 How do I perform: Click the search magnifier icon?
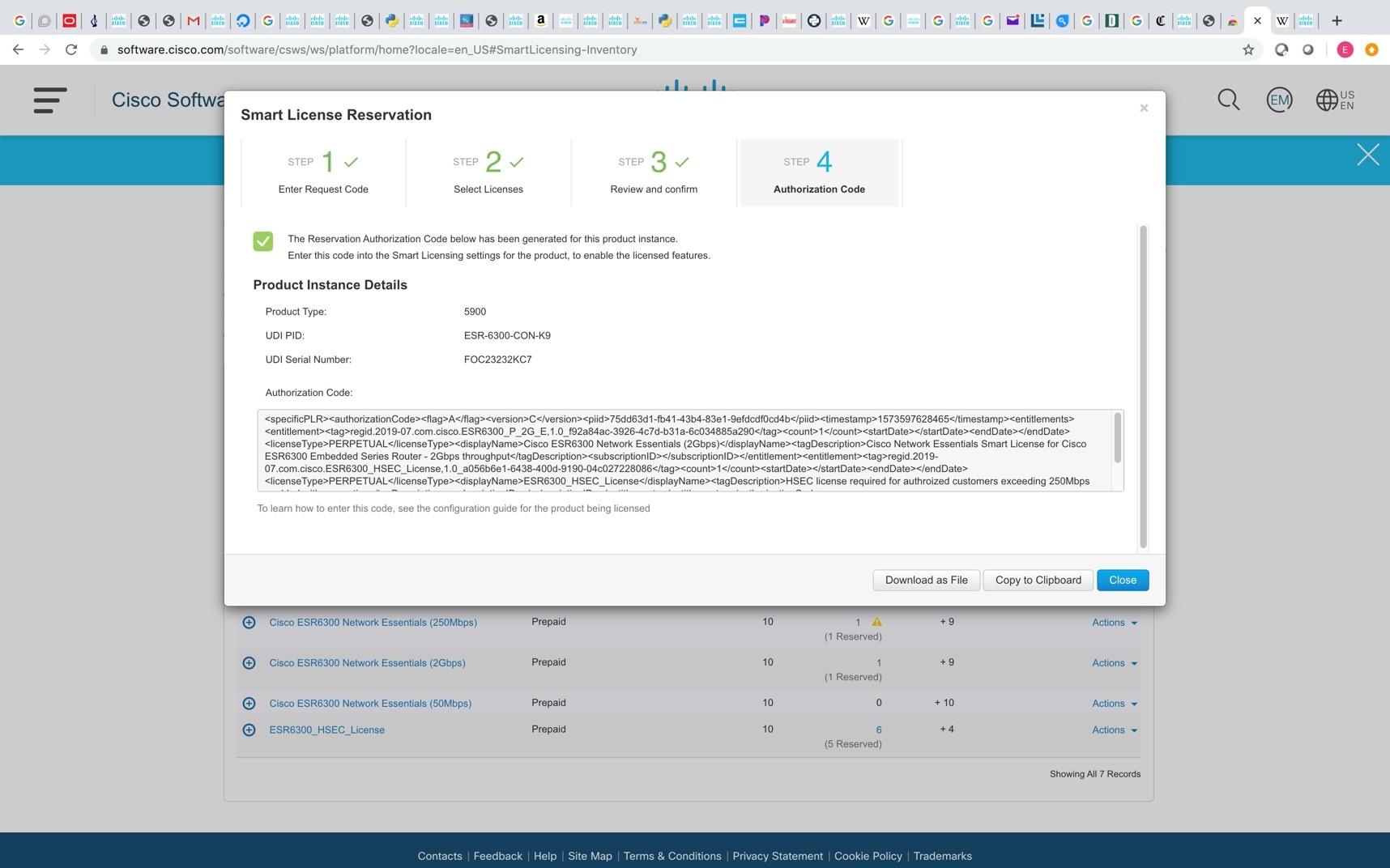(1228, 100)
